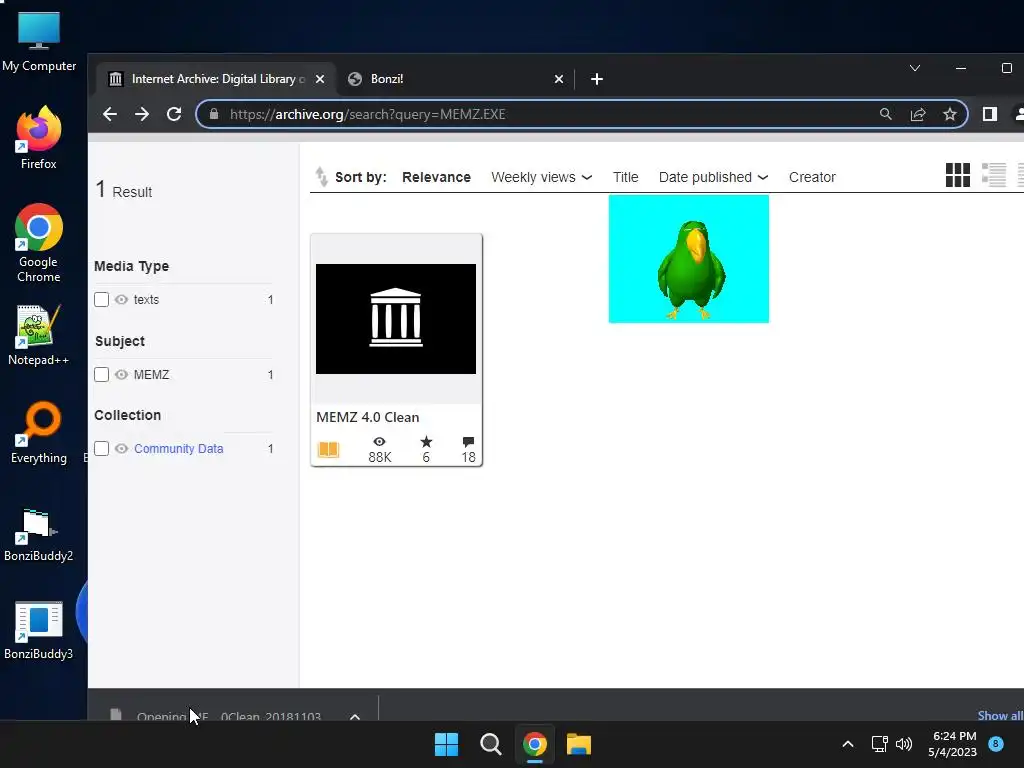Open the clock showing 6:24 PM

(953, 744)
